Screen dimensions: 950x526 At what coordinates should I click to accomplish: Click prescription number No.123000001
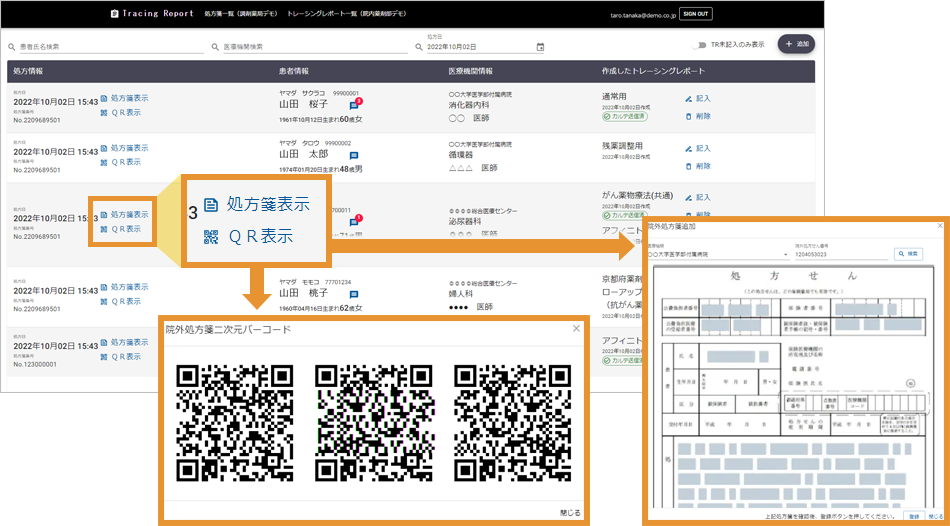click(x=35, y=364)
